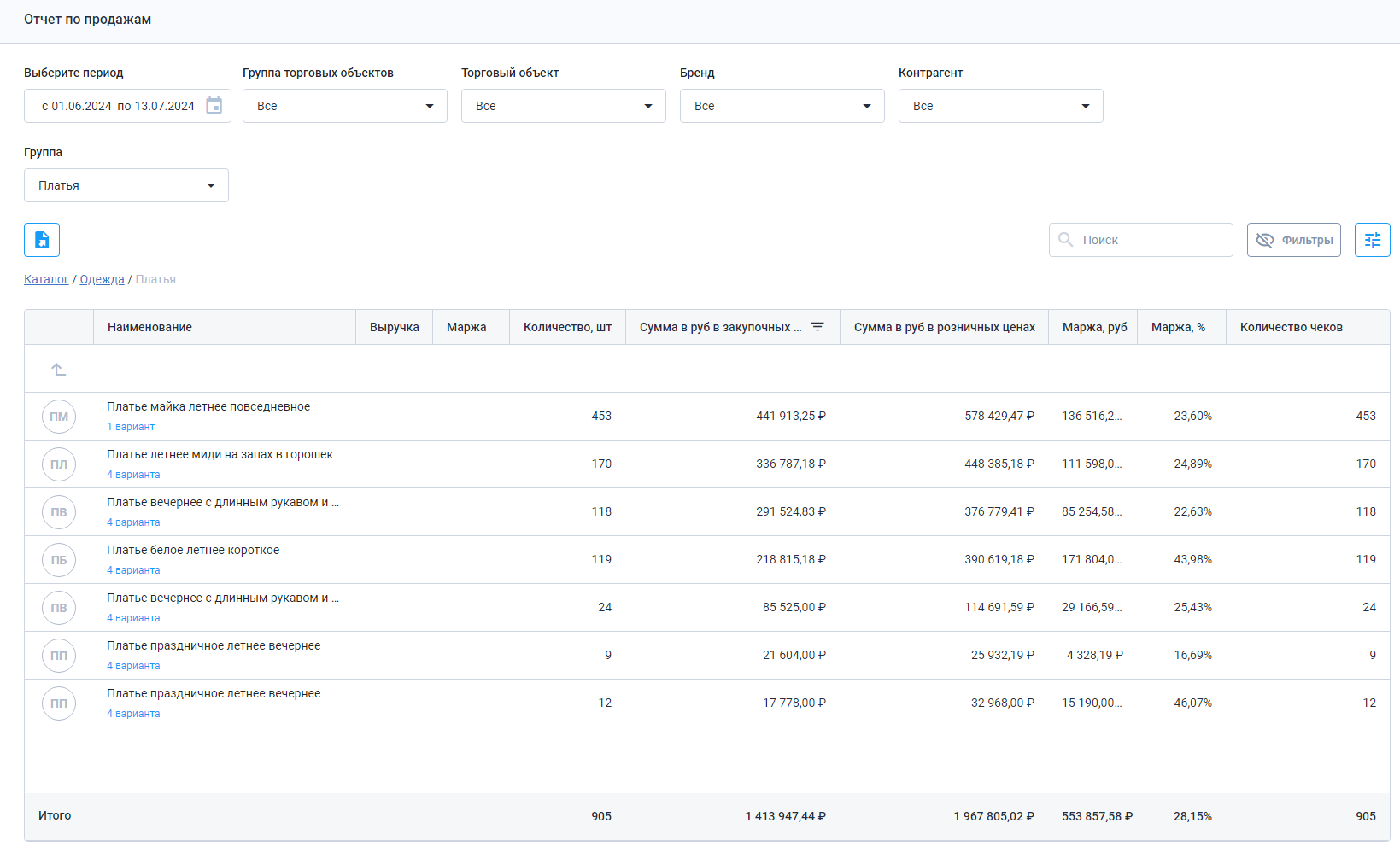Open the calendar date picker icon
Viewport: 1400px width, 852px height.
[214, 106]
